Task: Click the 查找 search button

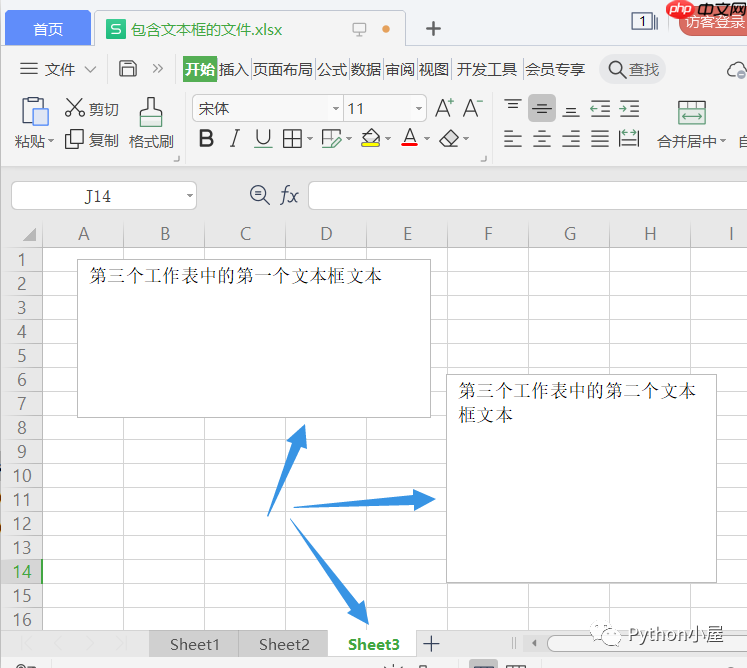Action: pos(633,69)
